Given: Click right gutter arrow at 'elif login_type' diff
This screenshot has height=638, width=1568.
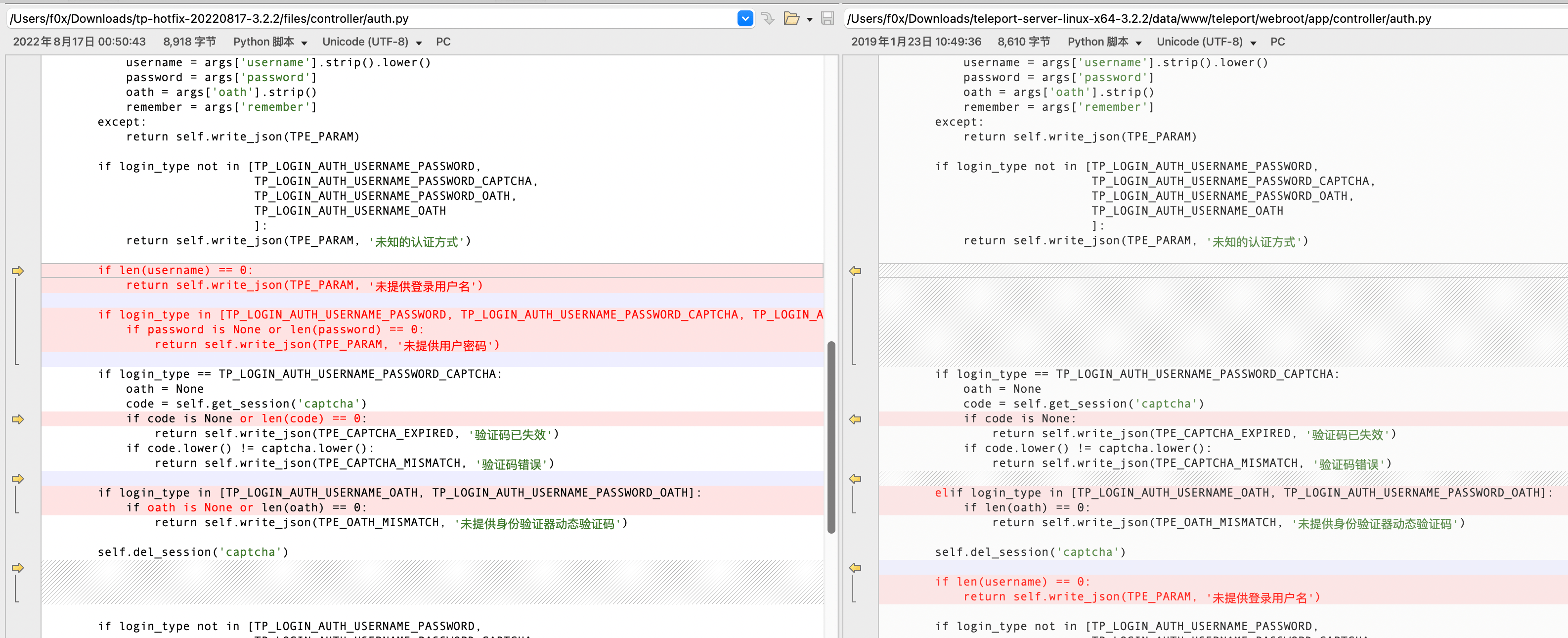Looking at the screenshot, I should (855, 479).
